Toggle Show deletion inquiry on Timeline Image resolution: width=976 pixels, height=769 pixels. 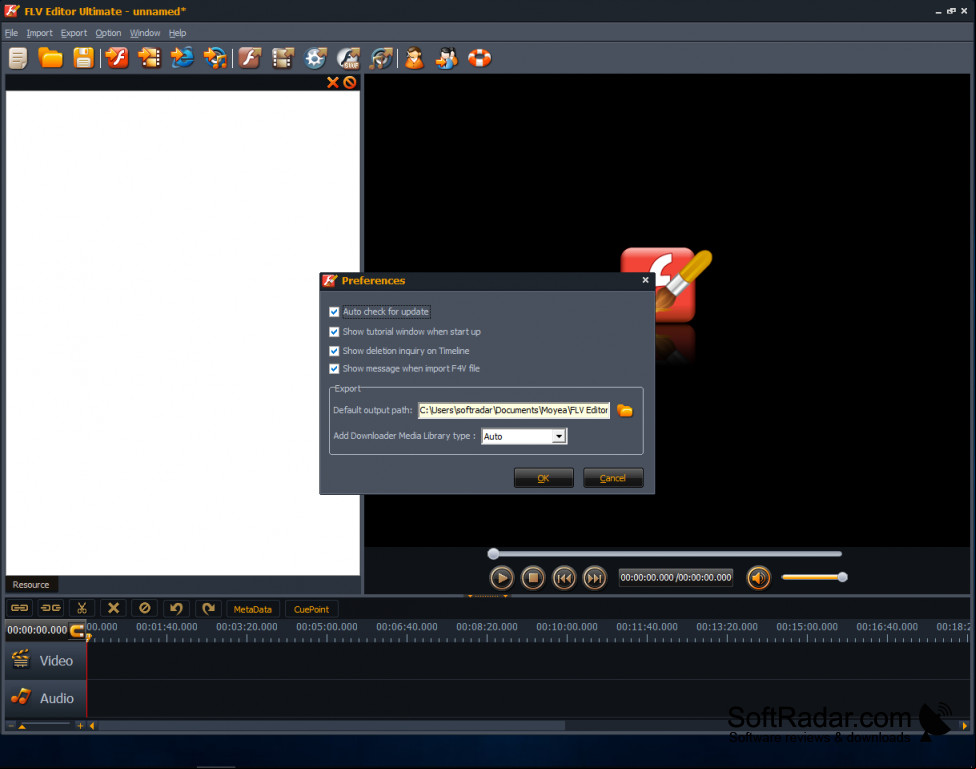[x=334, y=351]
